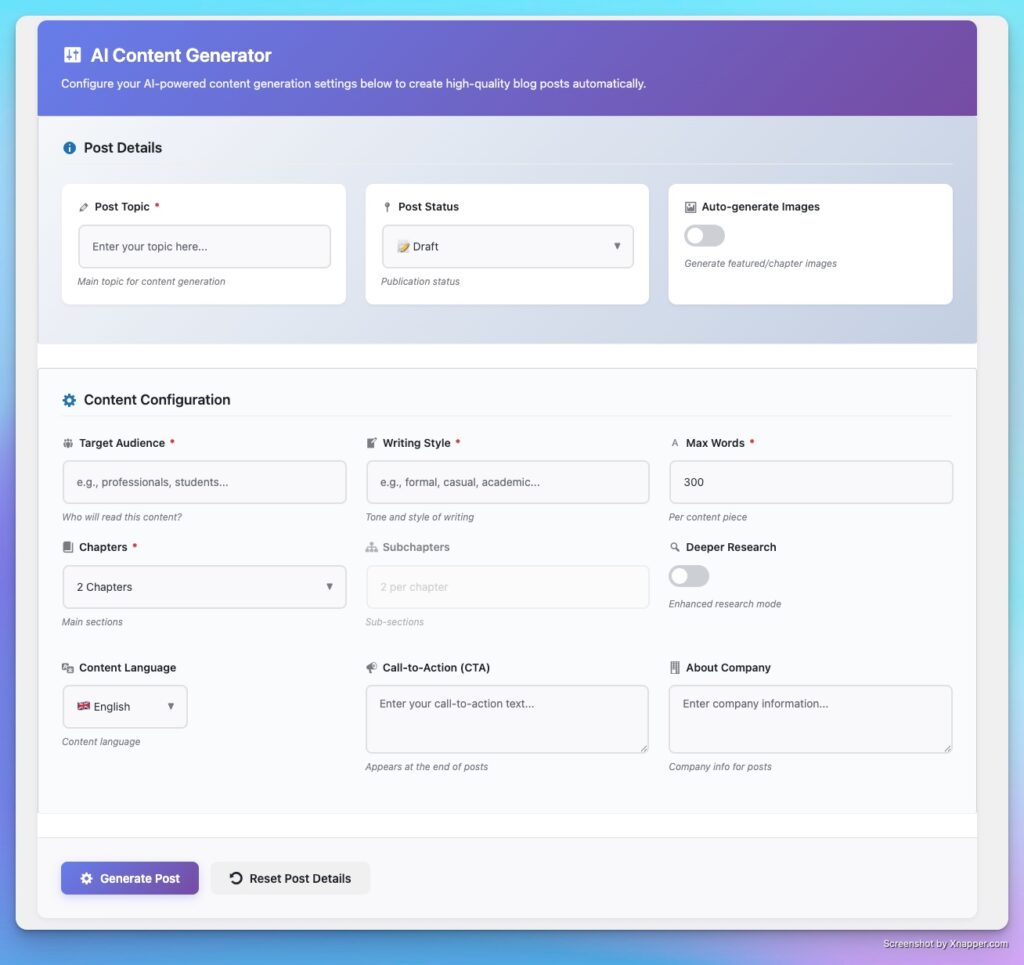1024x965 pixels.
Task: Focus the Post Topic input field
Action: pos(204,247)
